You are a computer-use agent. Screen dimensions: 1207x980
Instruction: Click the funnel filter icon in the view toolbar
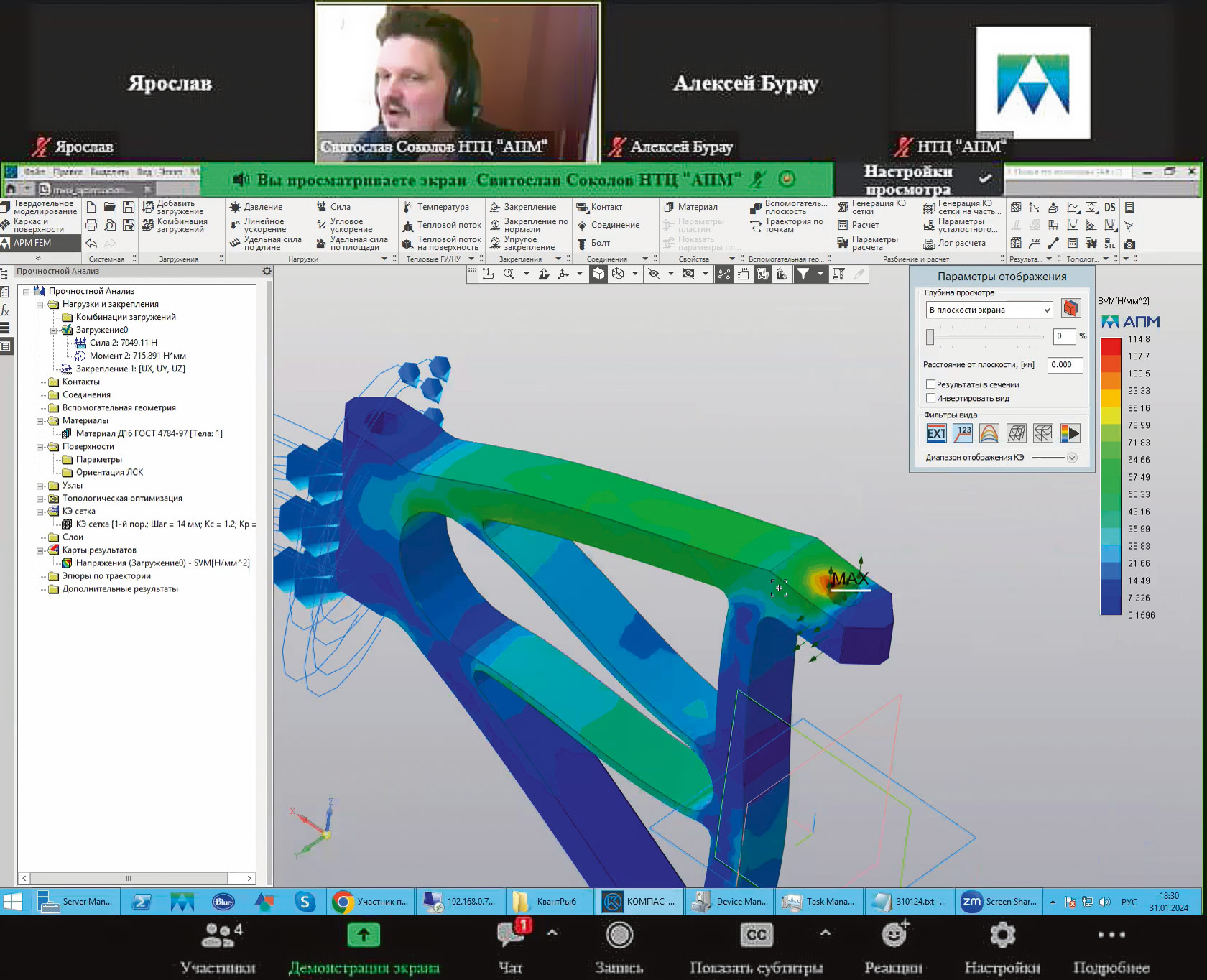pyautogui.click(x=803, y=274)
